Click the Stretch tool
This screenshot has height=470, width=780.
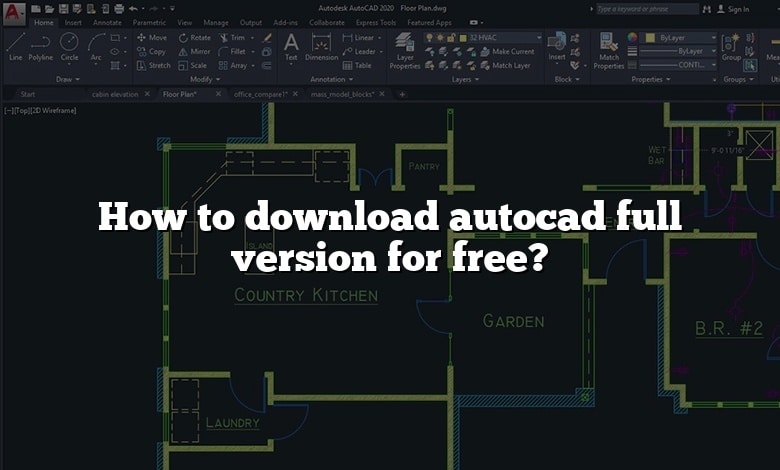(153, 65)
